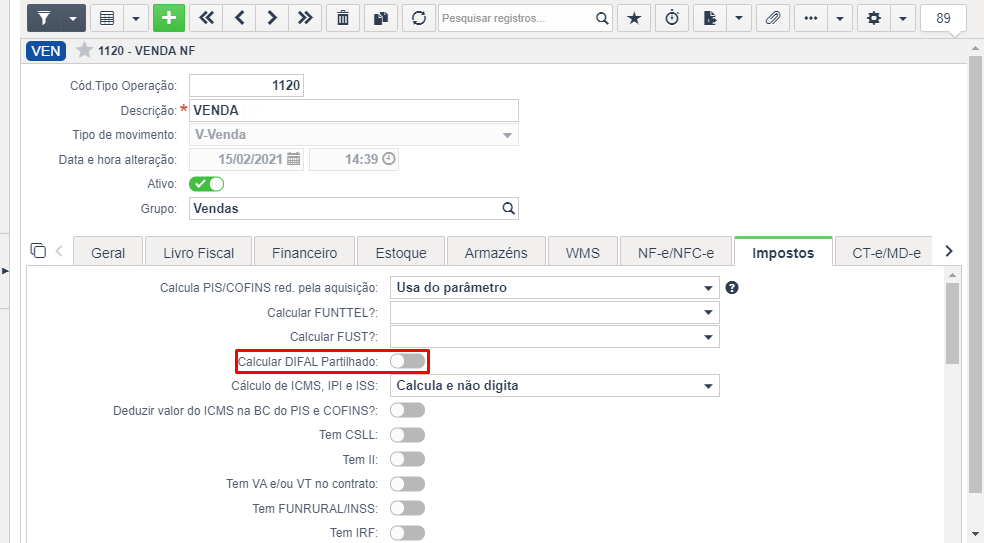Toggle the Tem CSLL switch

[407, 435]
